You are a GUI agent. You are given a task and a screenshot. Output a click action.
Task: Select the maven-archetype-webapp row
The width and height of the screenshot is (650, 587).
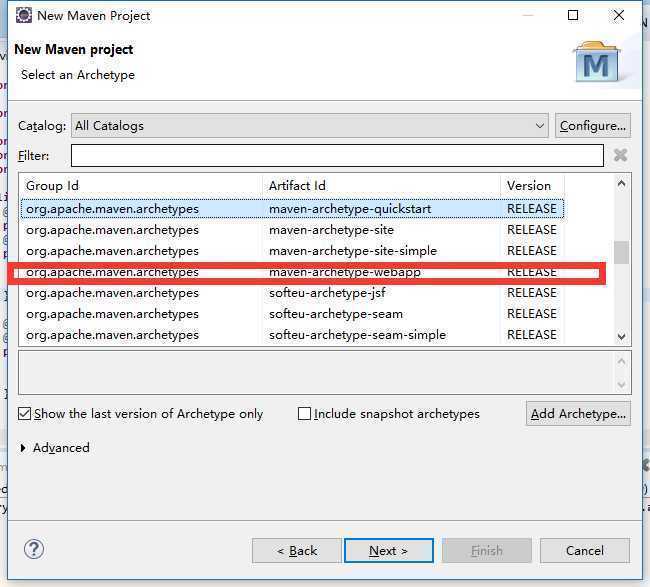292,272
